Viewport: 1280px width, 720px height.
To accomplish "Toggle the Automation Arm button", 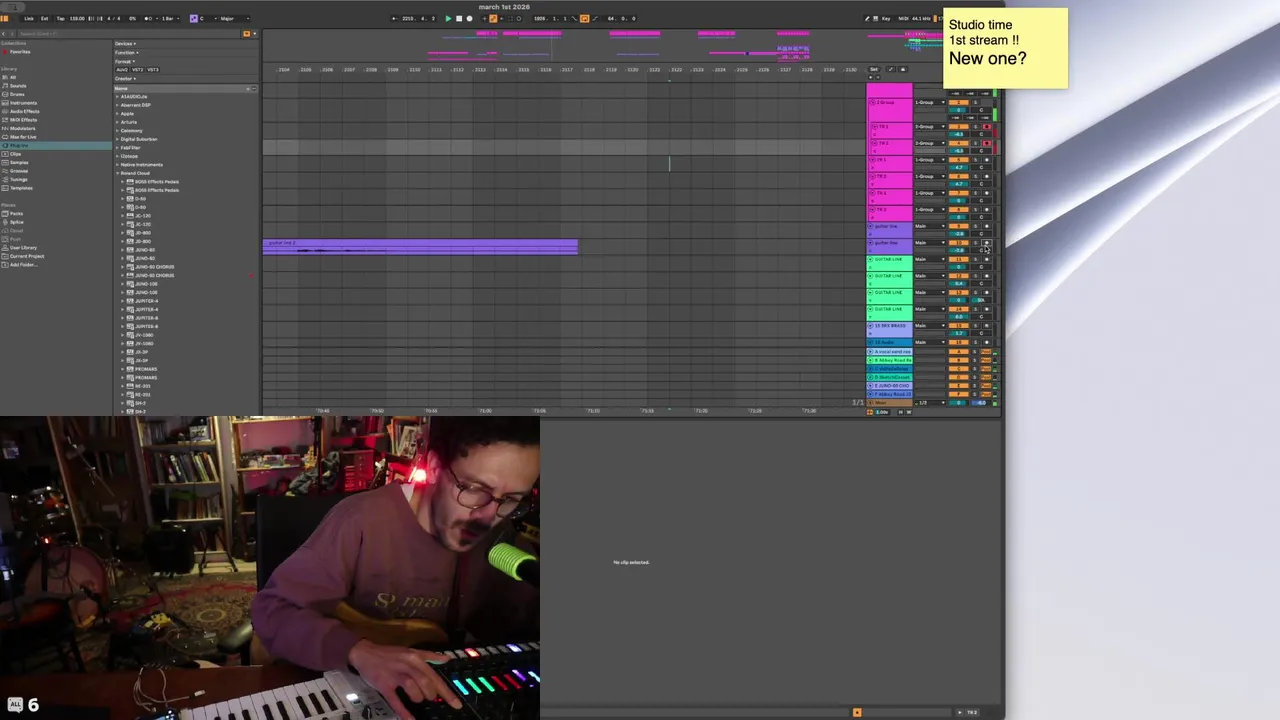I will pos(492,18).
